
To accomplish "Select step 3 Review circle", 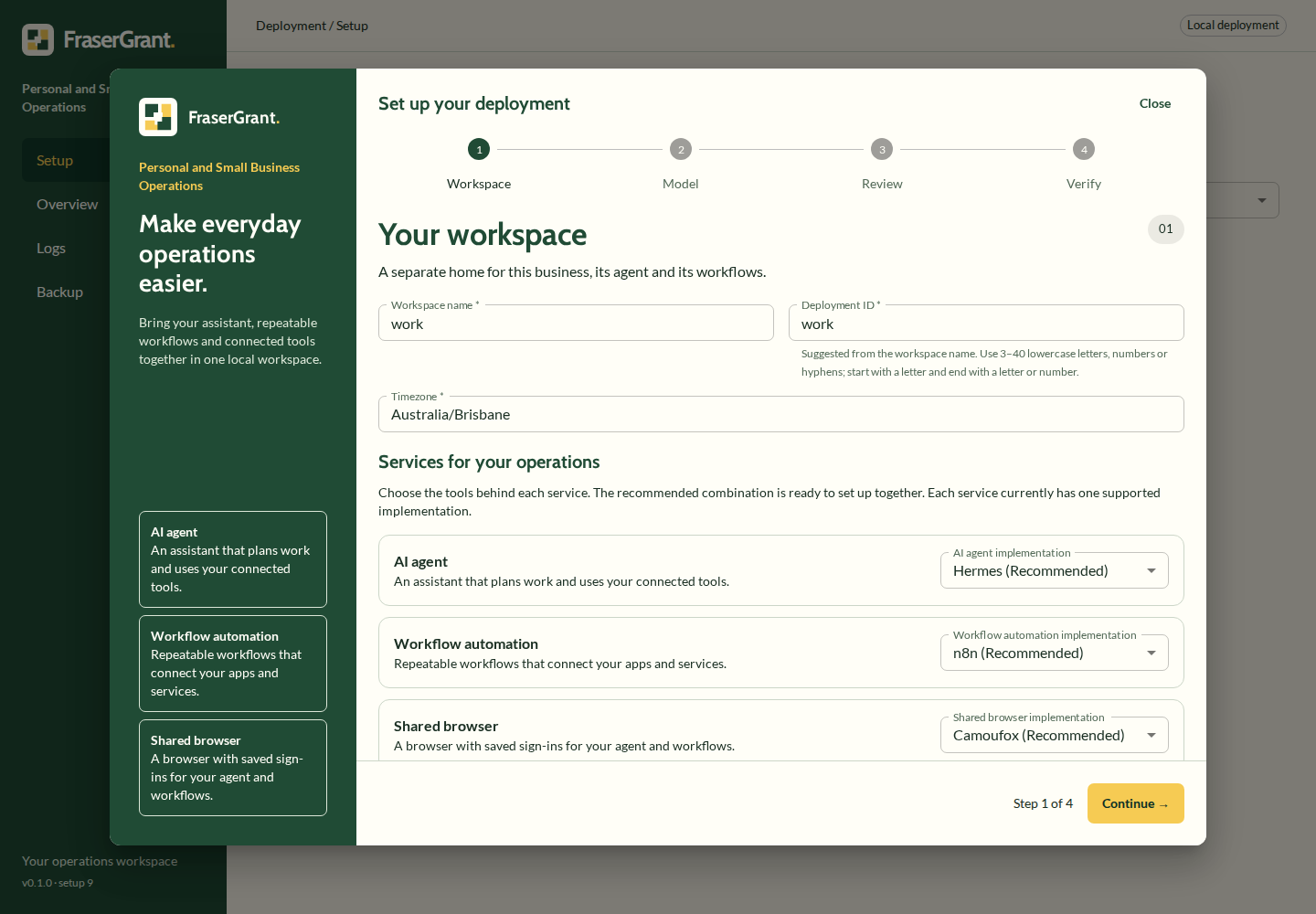I will [882, 149].
